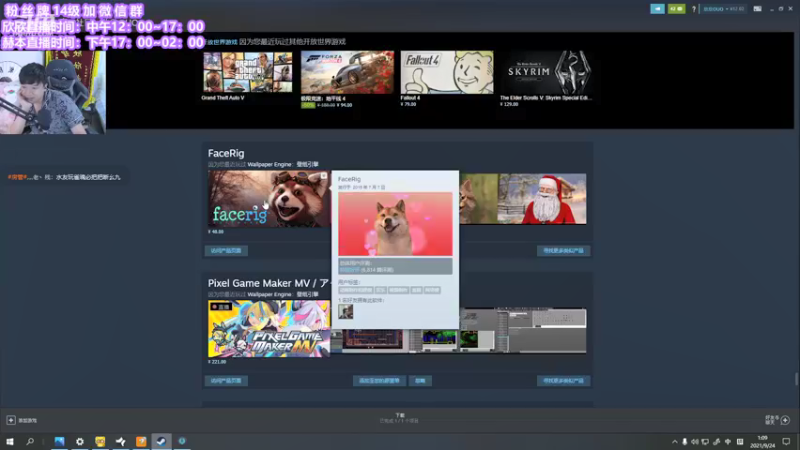Click the Chinese input method indicator
Screen dimensions: 800x450
click(728, 442)
